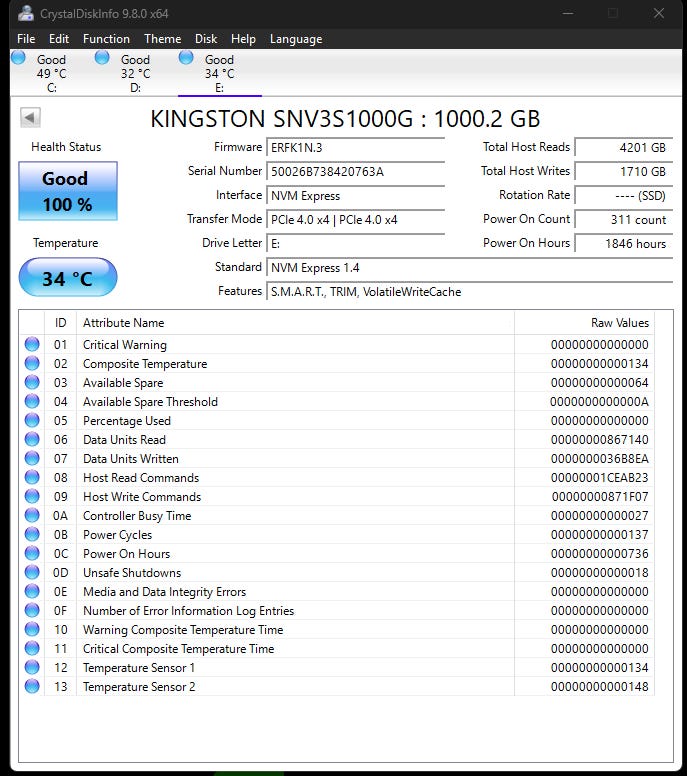Screen dimensions: 687x776
Task: Click the Features field
Action: pyautogui.click(x=470, y=291)
